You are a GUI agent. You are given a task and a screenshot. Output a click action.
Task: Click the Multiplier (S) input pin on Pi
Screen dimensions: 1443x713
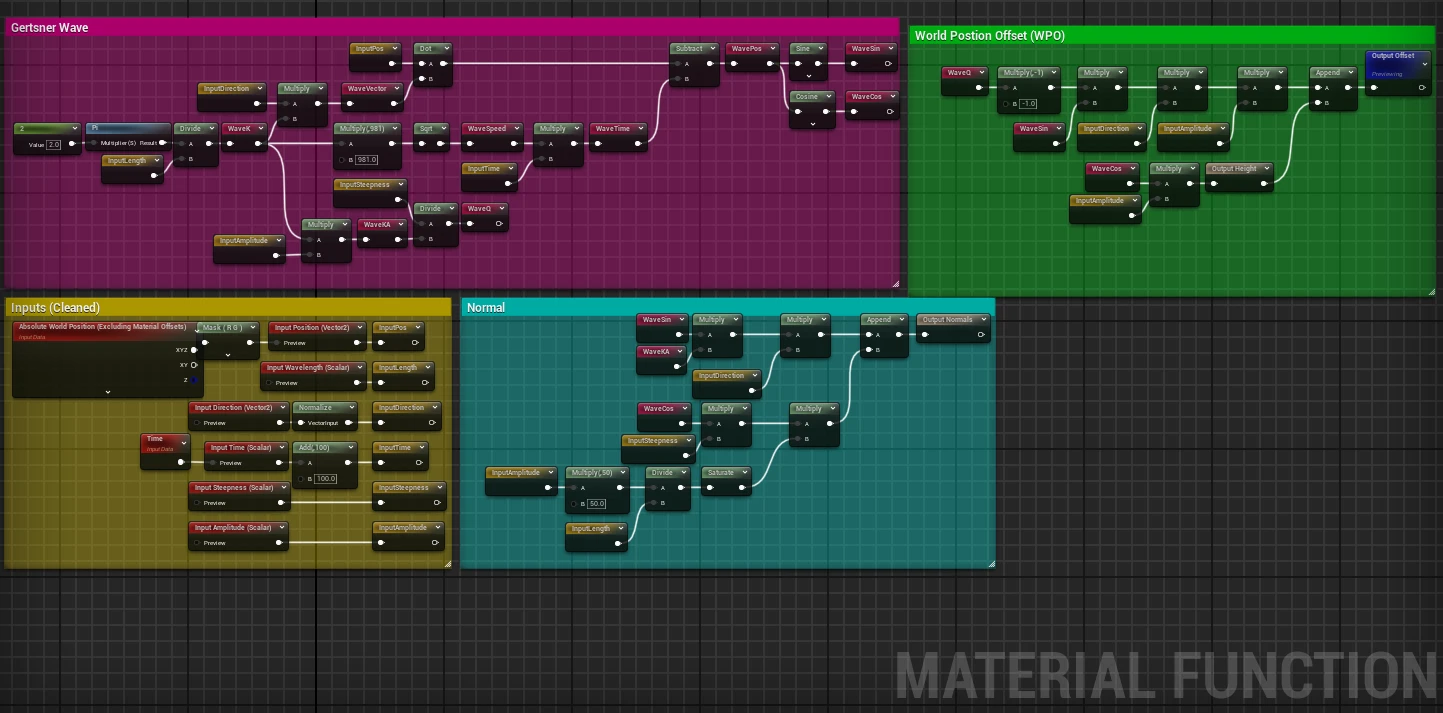click(93, 143)
